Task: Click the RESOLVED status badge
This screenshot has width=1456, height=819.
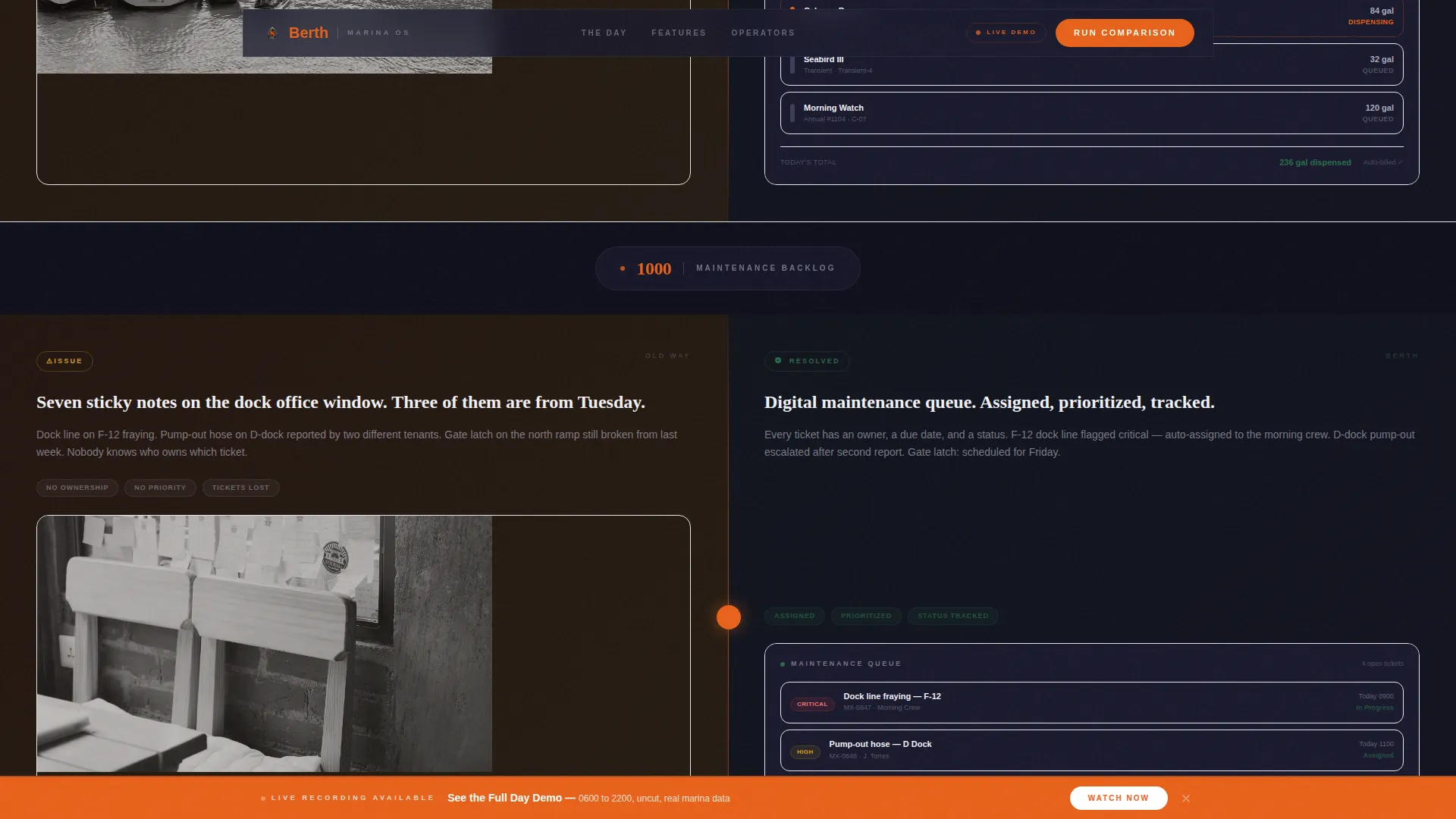Action: 807,361
